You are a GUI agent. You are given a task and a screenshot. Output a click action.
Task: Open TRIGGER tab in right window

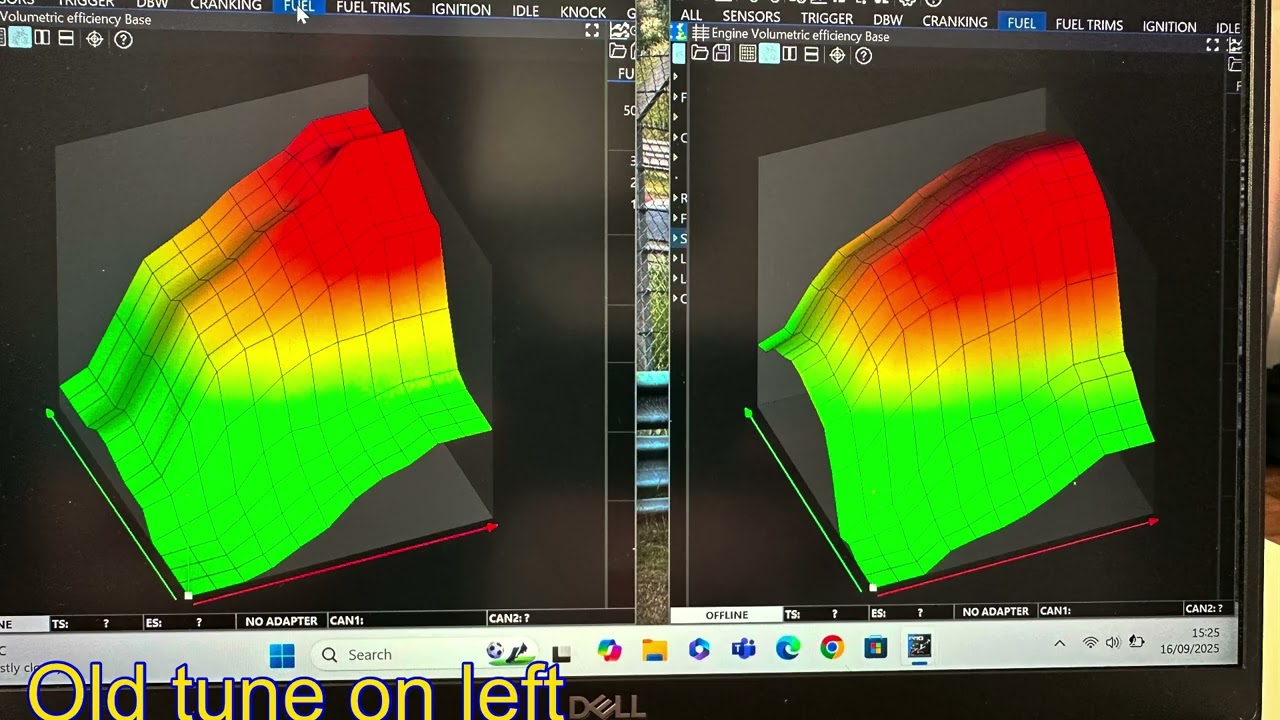tap(827, 18)
